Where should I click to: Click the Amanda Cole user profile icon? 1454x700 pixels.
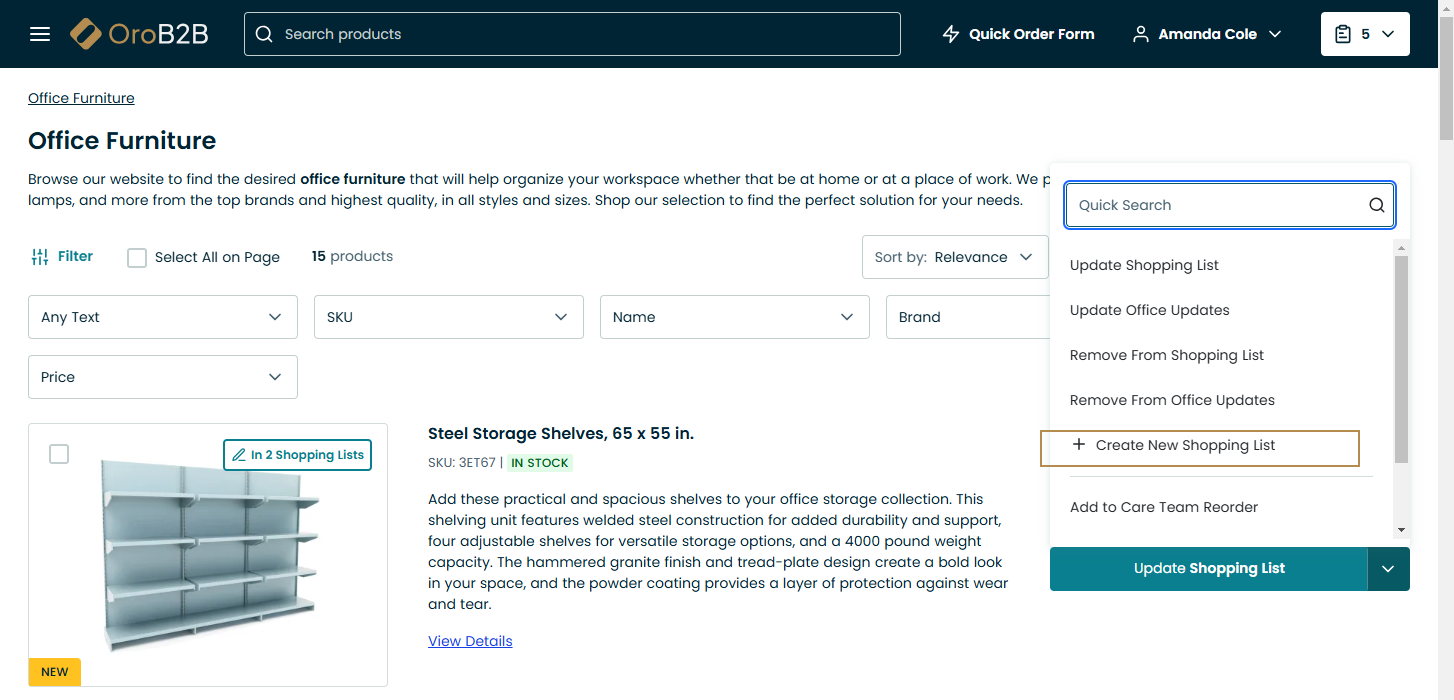click(x=1140, y=34)
